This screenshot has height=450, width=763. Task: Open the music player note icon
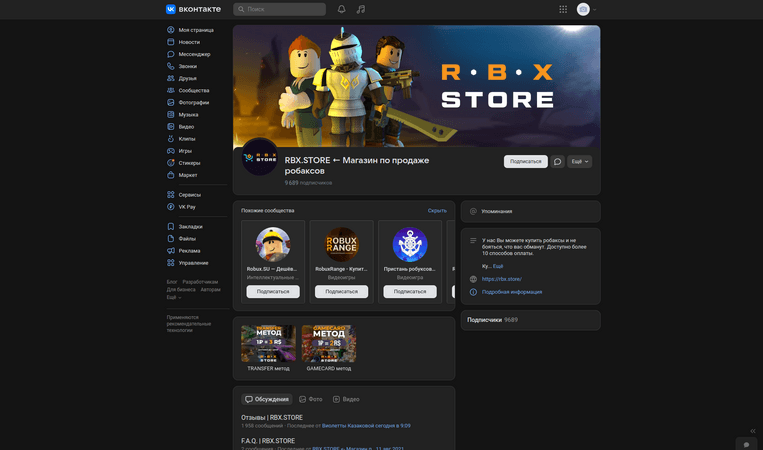pos(361,9)
